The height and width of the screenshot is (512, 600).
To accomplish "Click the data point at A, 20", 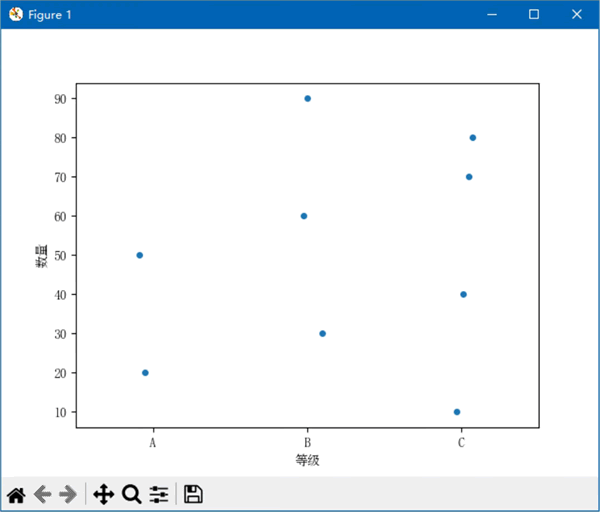I will point(145,373).
